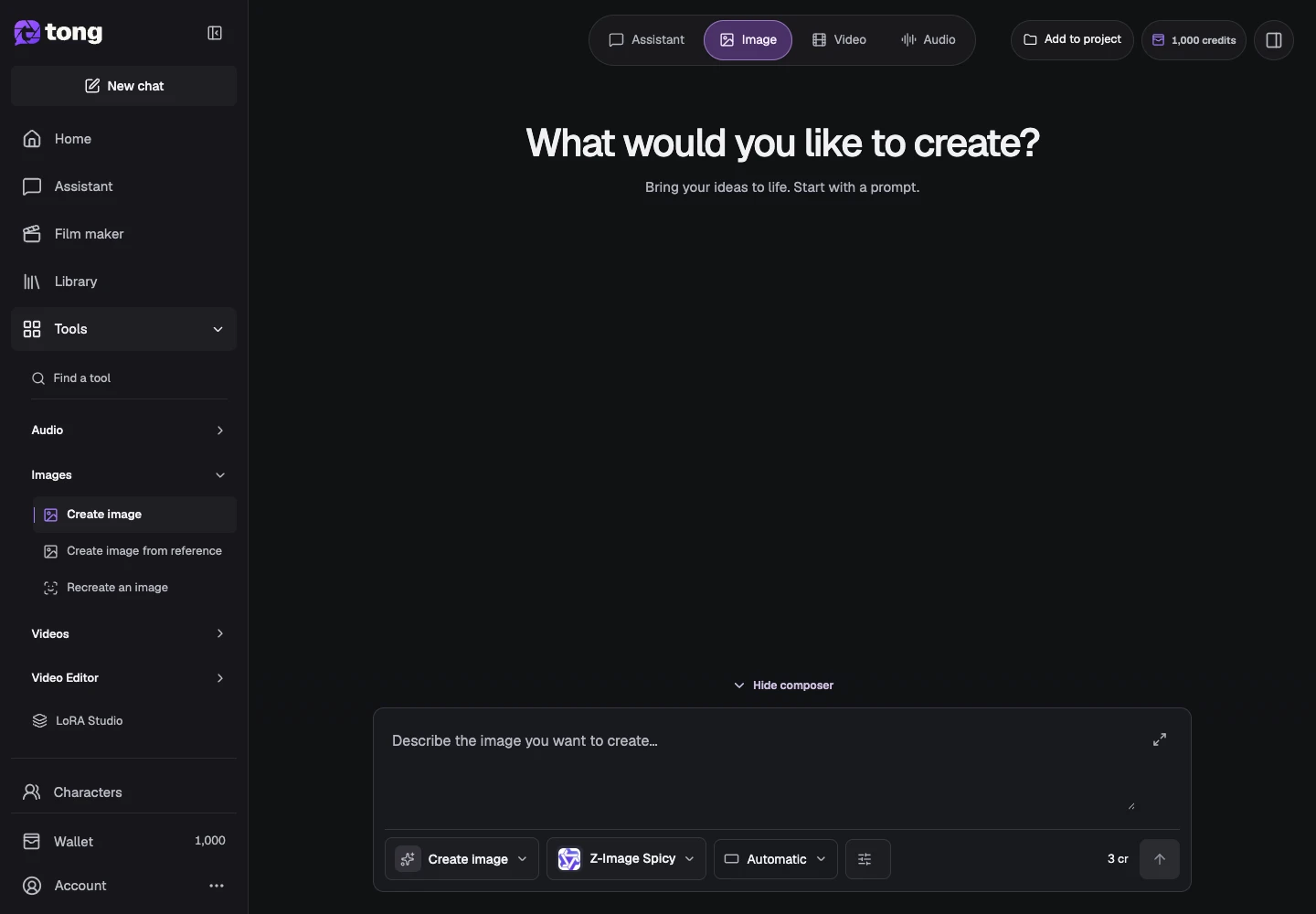Start a New chat
Screen dimensions: 1316x914
[124, 86]
